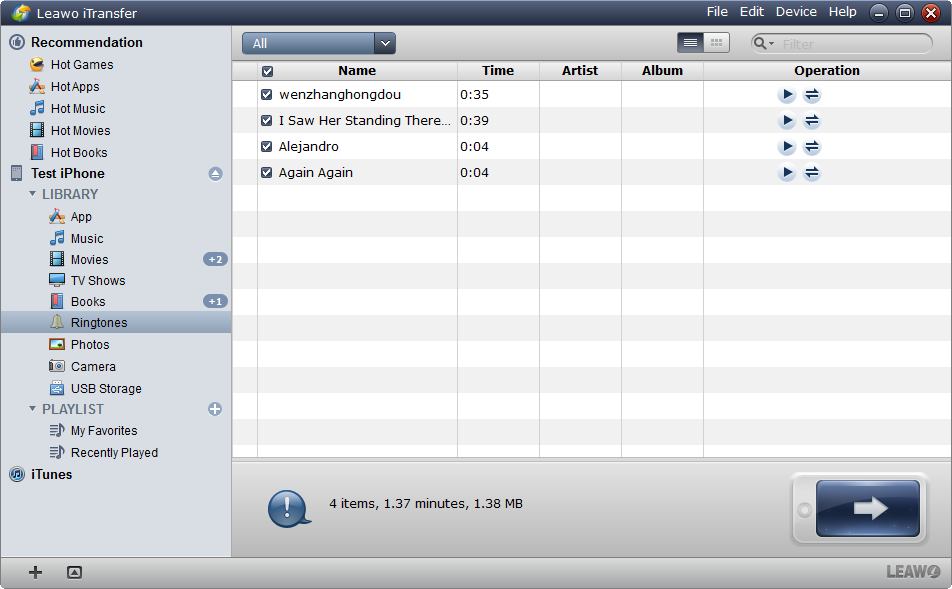The width and height of the screenshot is (952, 589).
Task: Uncheck I Saw Her Standing There checkbox
Action: 266,121
